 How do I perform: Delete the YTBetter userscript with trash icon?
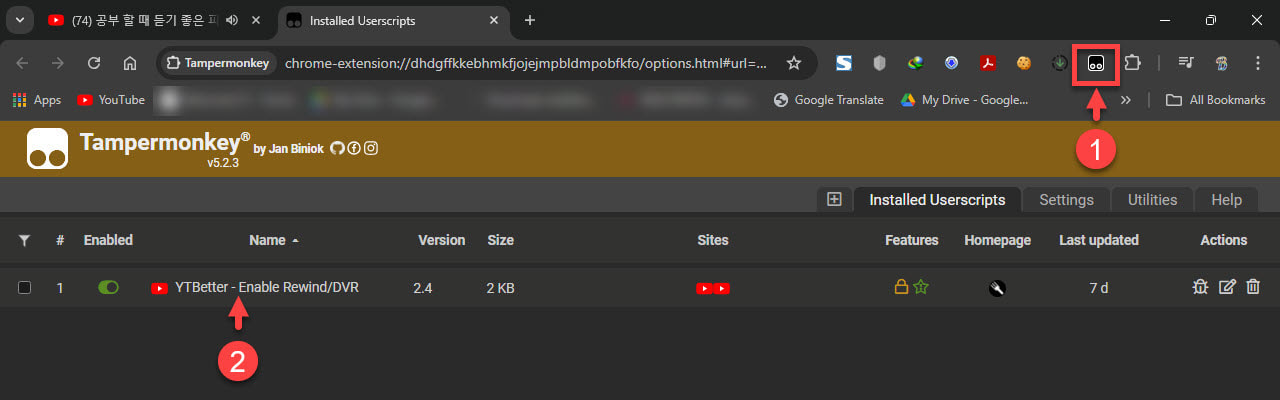pyautogui.click(x=1253, y=287)
